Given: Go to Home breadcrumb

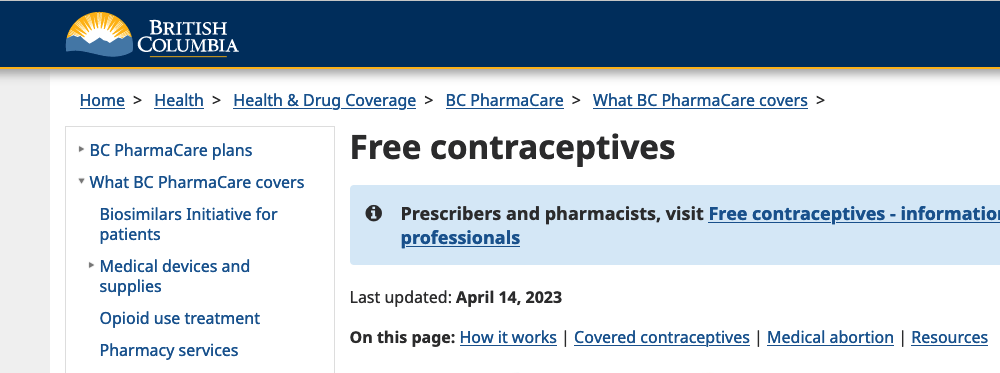Looking at the screenshot, I should 102,100.
